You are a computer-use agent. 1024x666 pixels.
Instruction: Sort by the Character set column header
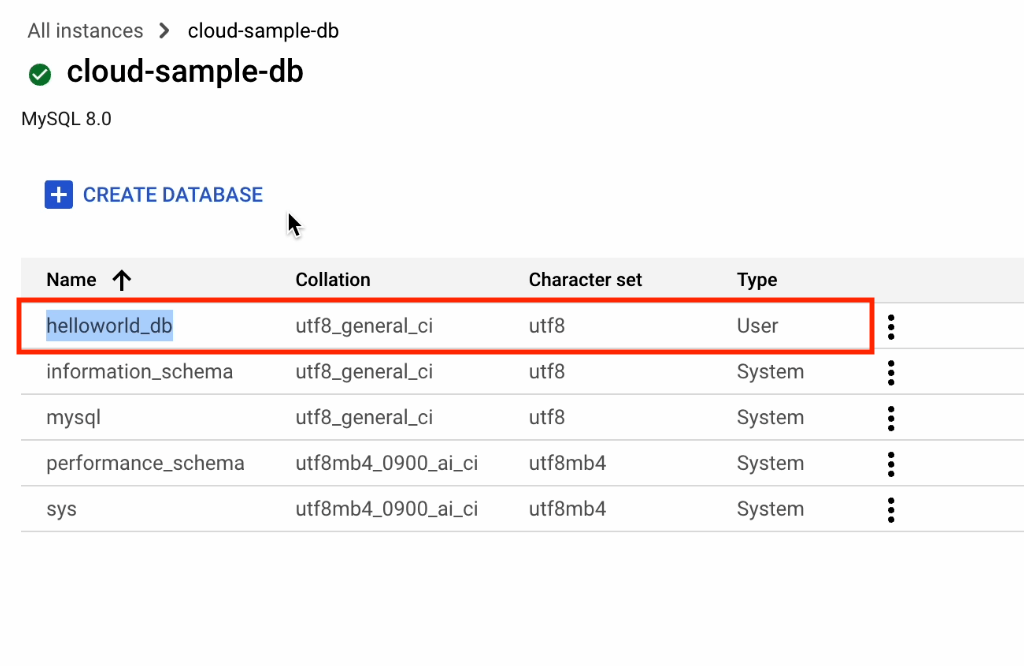point(585,280)
